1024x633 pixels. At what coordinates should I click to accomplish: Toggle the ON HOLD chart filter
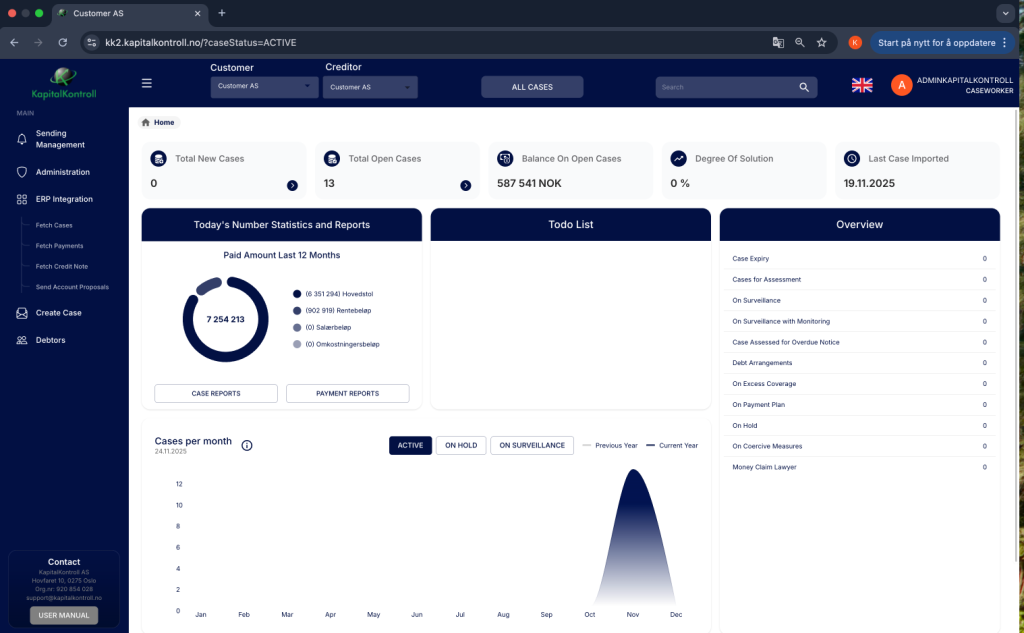tap(461, 445)
